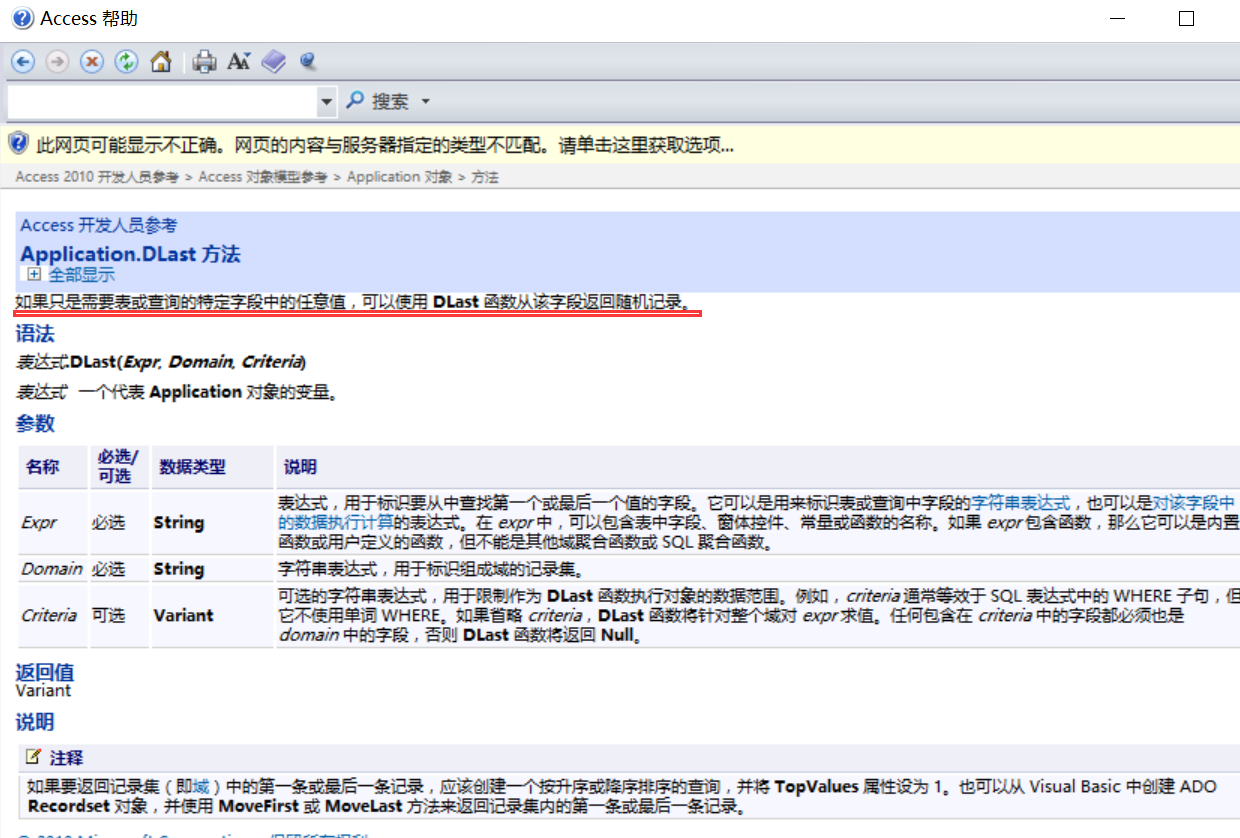Click inside the search text field

point(162,101)
